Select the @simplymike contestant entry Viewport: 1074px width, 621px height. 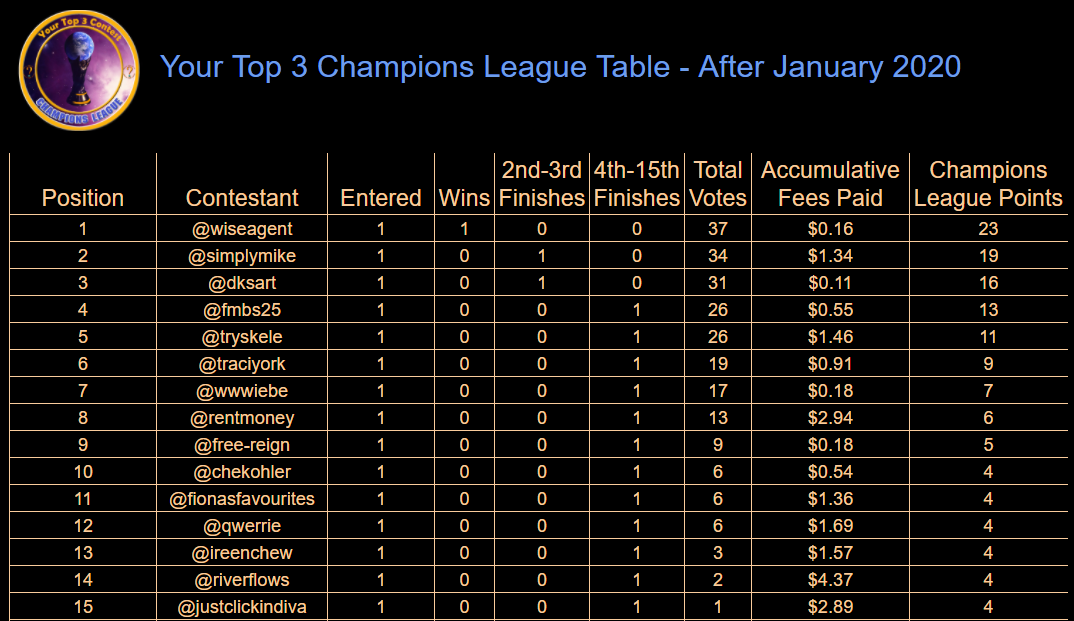click(x=242, y=256)
